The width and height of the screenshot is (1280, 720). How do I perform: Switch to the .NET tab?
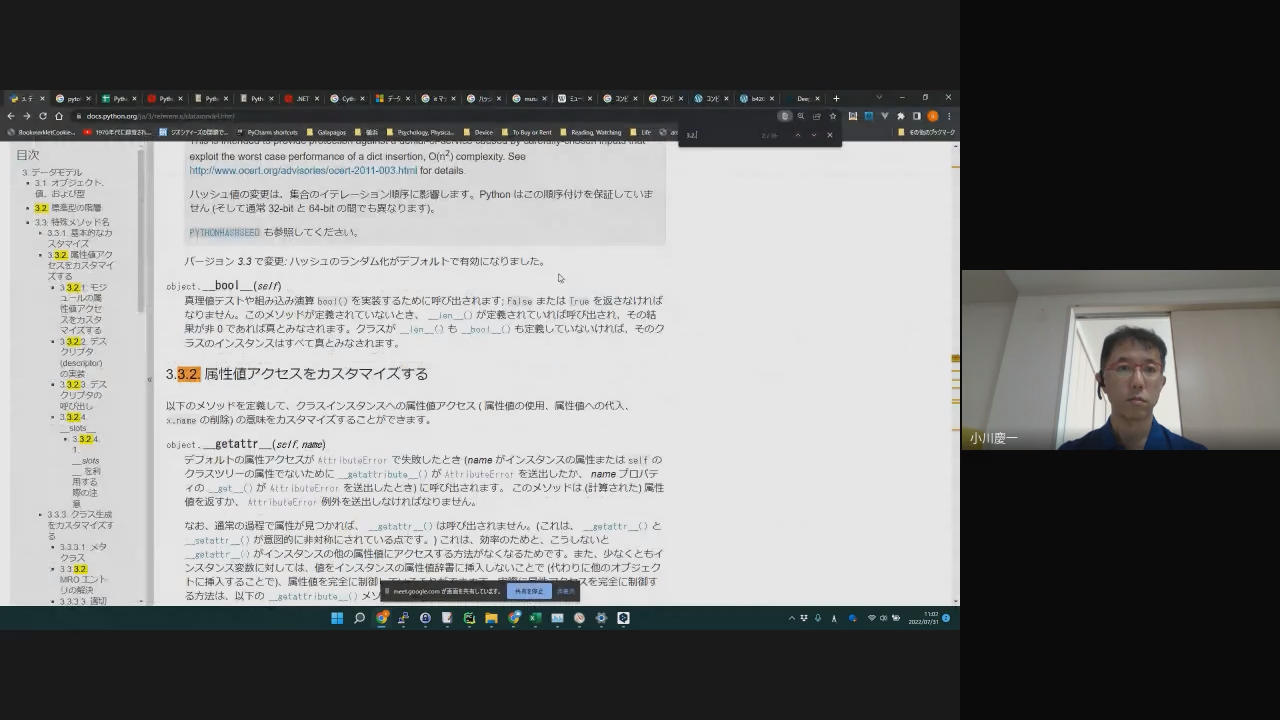tap(298, 99)
